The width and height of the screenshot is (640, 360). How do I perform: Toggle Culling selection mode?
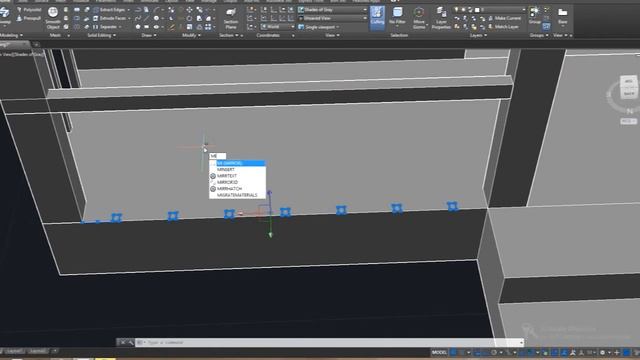377,18
